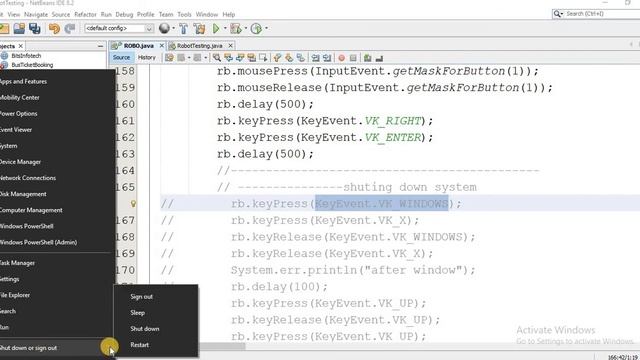Switch to the Source view
Viewport: 640px width, 360px height.
point(121,58)
